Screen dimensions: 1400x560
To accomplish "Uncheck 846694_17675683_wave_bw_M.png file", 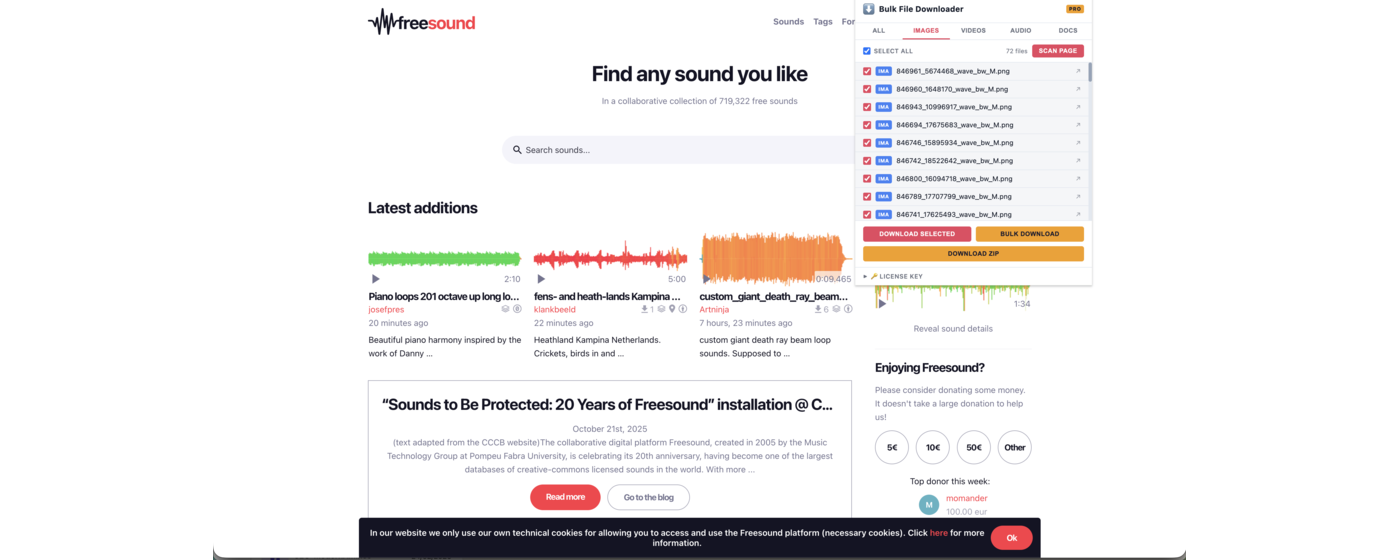I will tap(867, 125).
